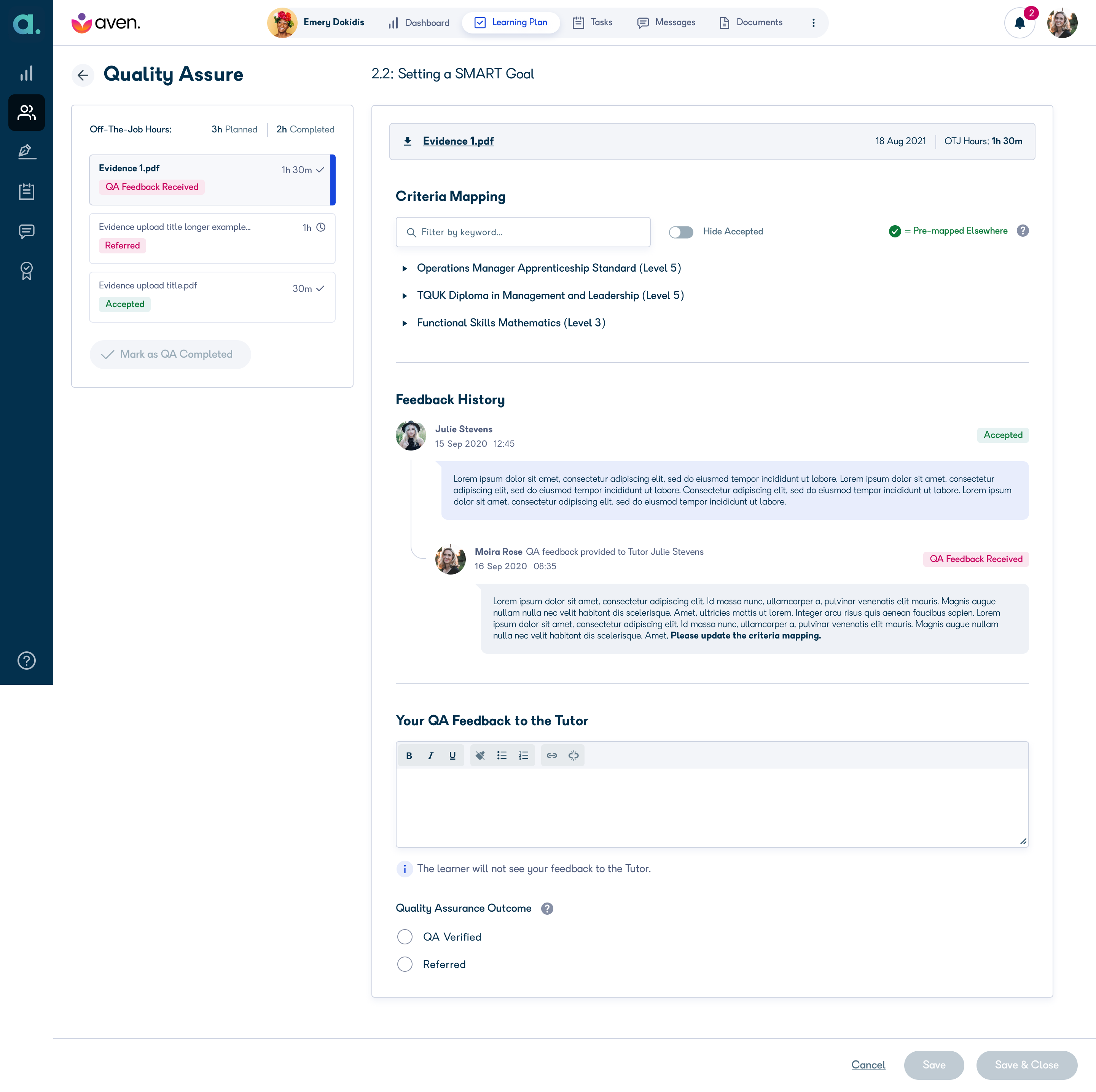Open the help question mark in sidebar

click(27, 660)
